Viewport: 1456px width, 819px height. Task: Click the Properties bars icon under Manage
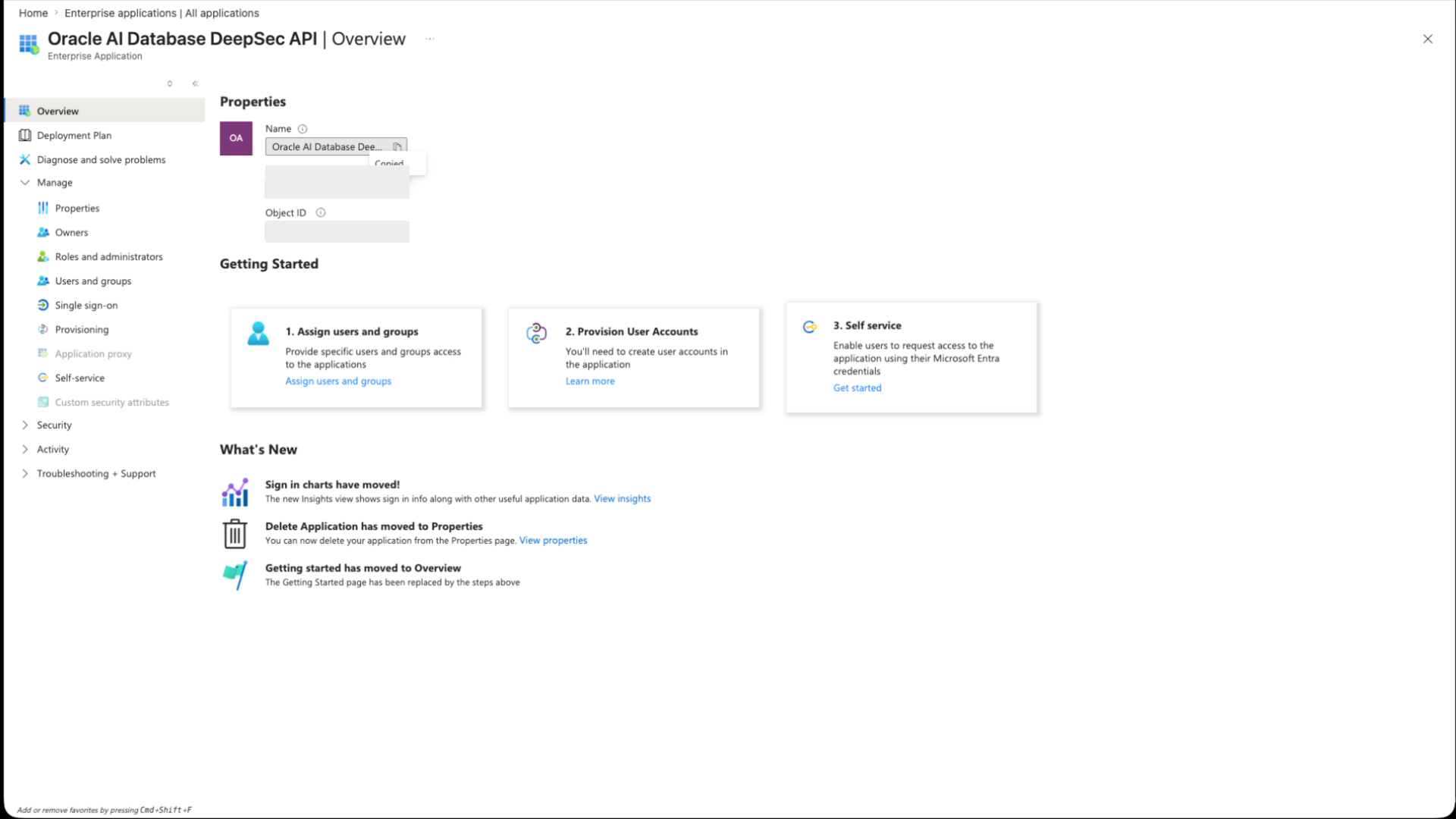[43, 208]
